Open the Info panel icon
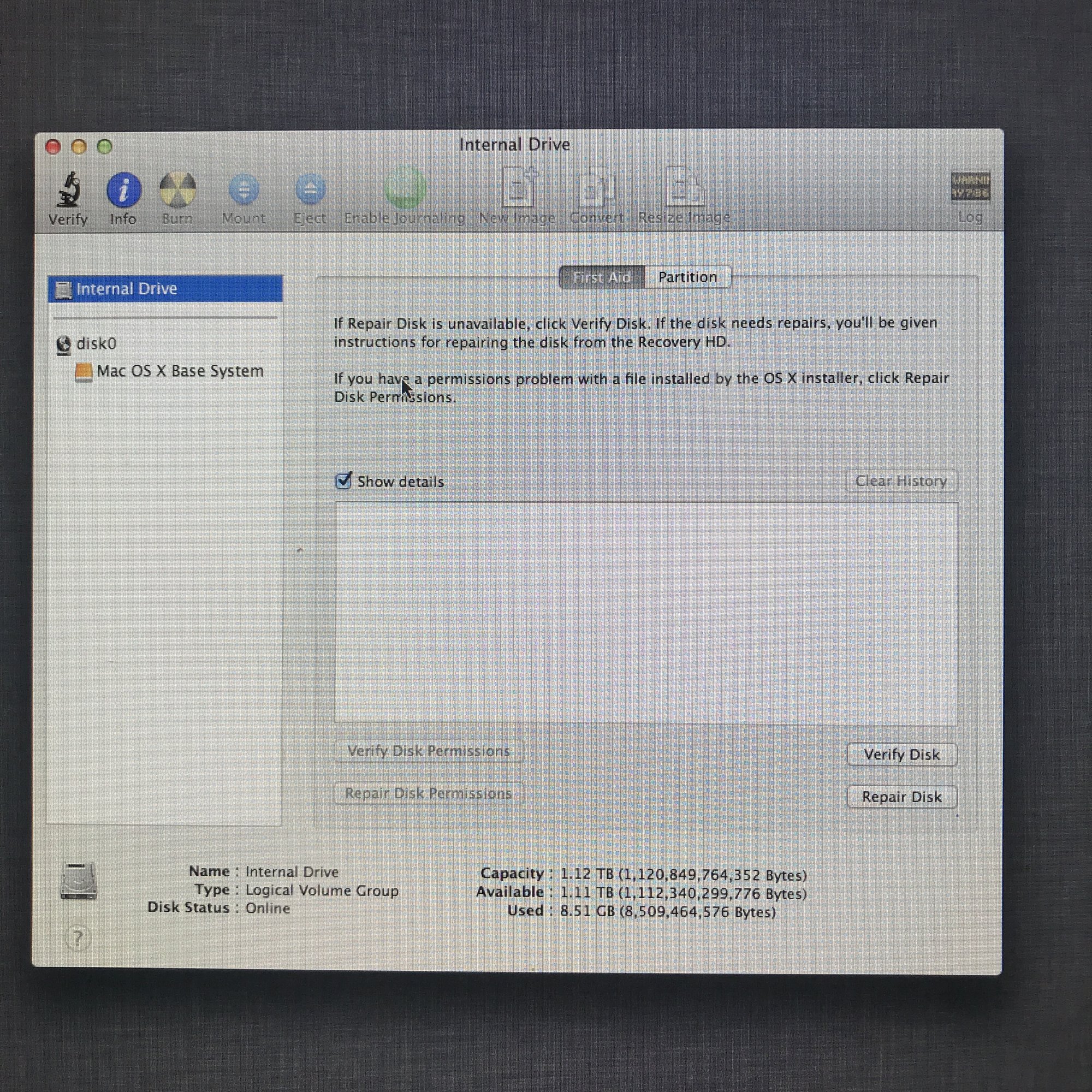The width and height of the screenshot is (1092, 1092). tap(124, 191)
